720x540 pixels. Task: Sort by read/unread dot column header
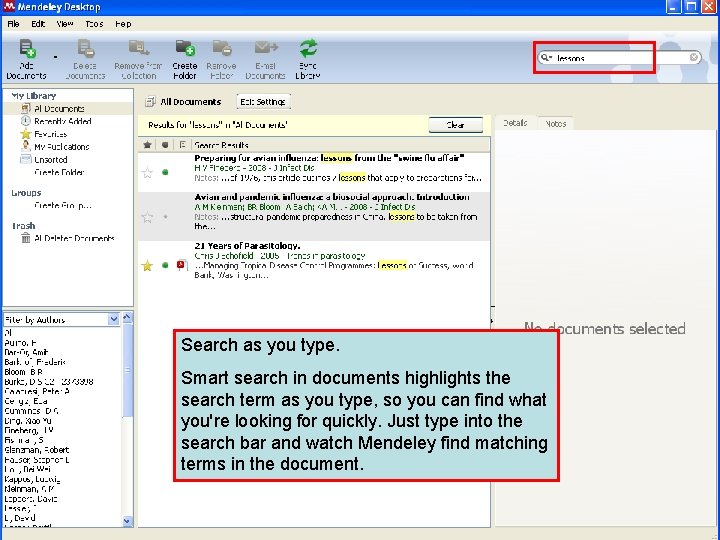(x=165, y=145)
